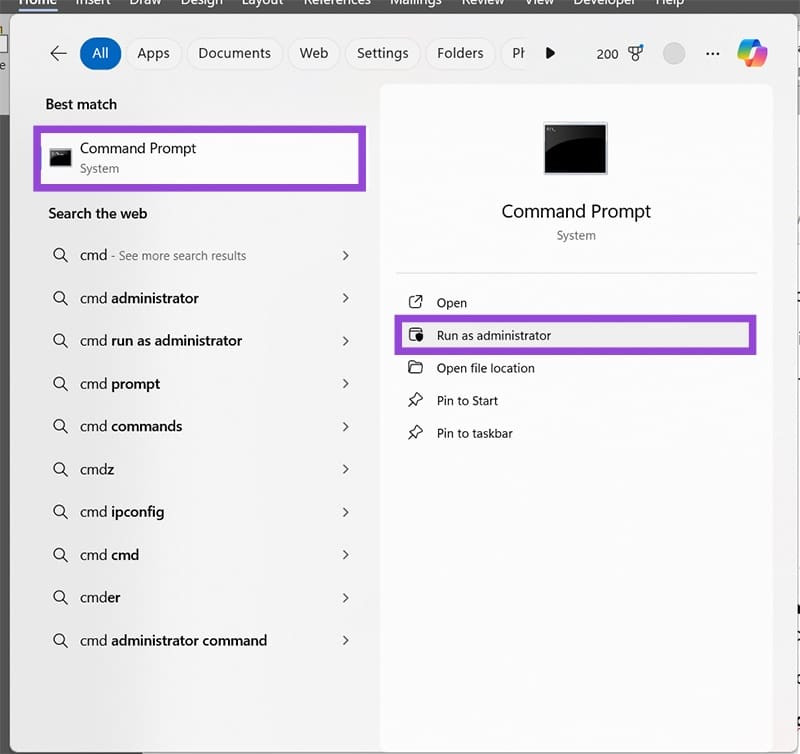Select 'cmd run as administrator' web suggestion
The image size is (800, 754).
pyautogui.click(x=161, y=341)
